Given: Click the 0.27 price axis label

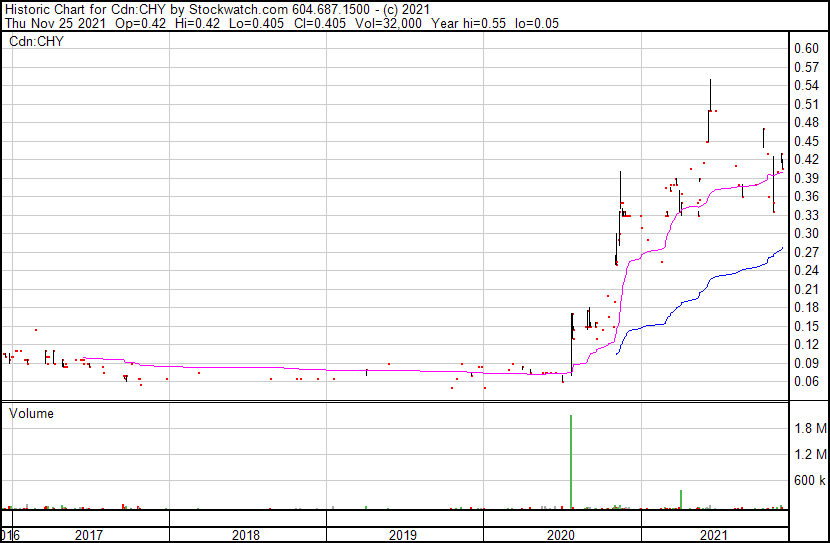Looking at the screenshot, I should 806,252.
